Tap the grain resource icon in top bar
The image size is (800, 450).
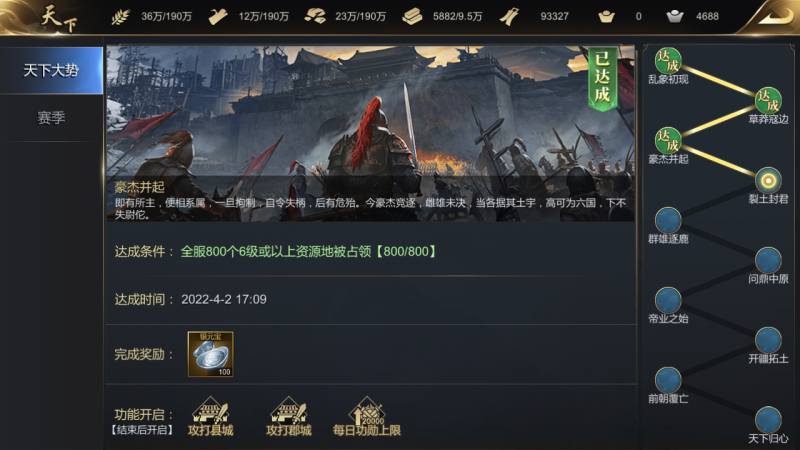pos(120,17)
